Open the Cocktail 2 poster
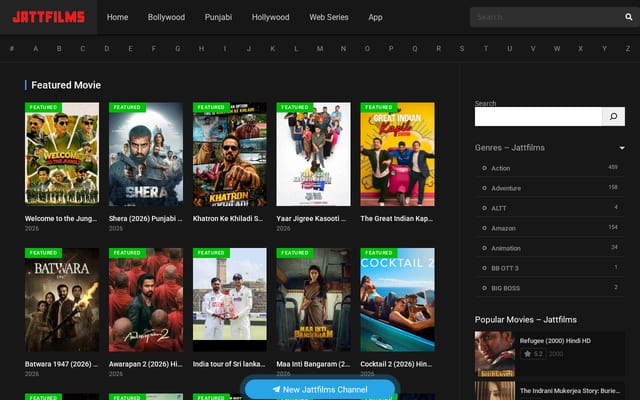This screenshot has height=400, width=640. tap(397, 300)
